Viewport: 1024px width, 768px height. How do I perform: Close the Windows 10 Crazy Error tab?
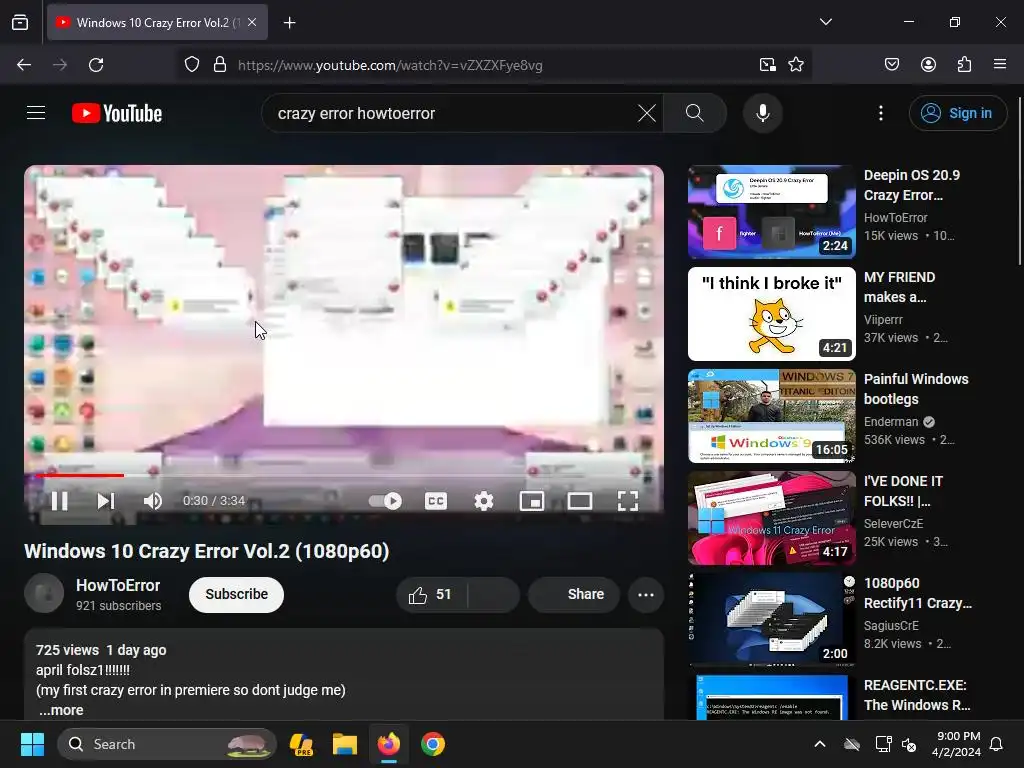(252, 22)
